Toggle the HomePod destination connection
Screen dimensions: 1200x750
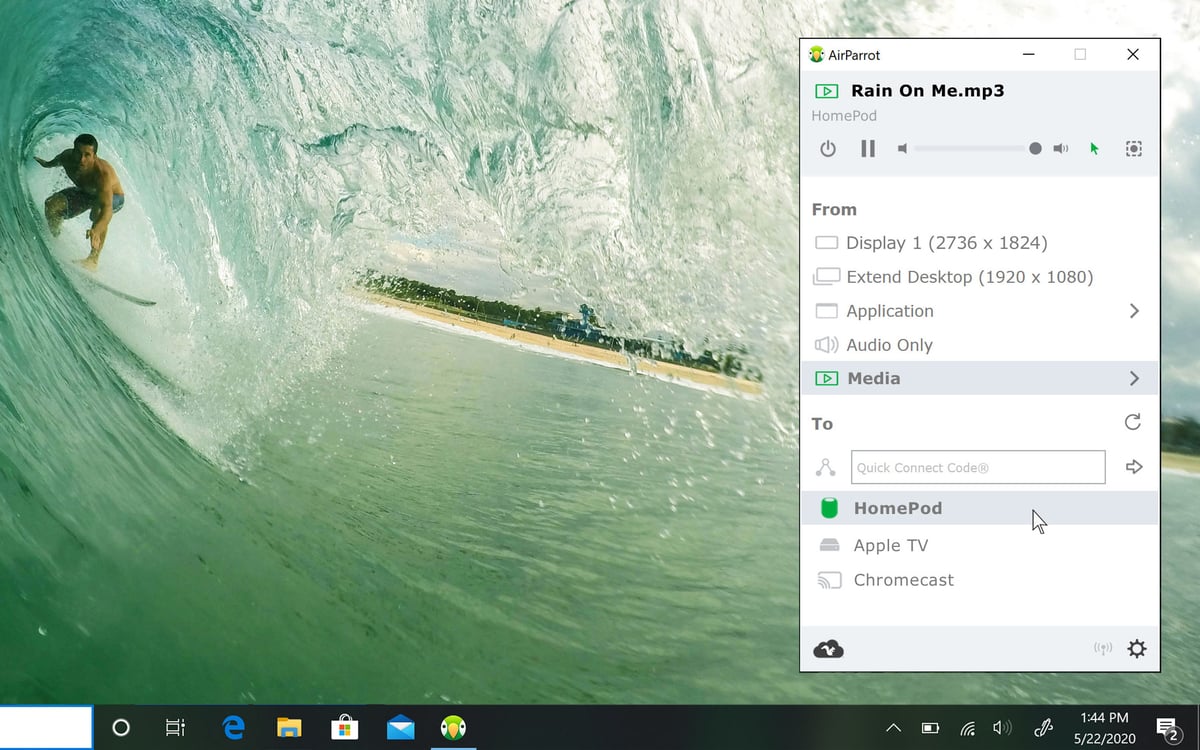tap(897, 508)
